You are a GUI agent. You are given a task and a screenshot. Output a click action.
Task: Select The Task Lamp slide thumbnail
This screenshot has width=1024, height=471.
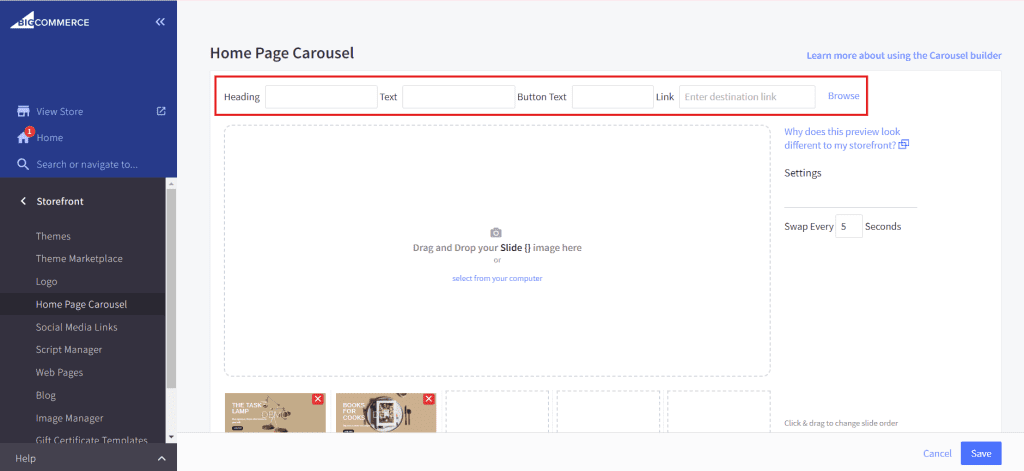point(275,412)
